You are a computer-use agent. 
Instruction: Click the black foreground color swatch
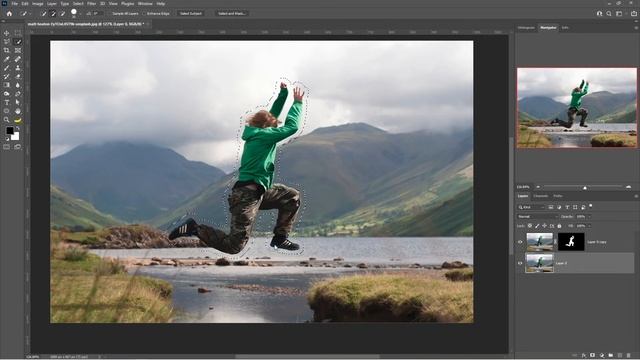[9, 131]
